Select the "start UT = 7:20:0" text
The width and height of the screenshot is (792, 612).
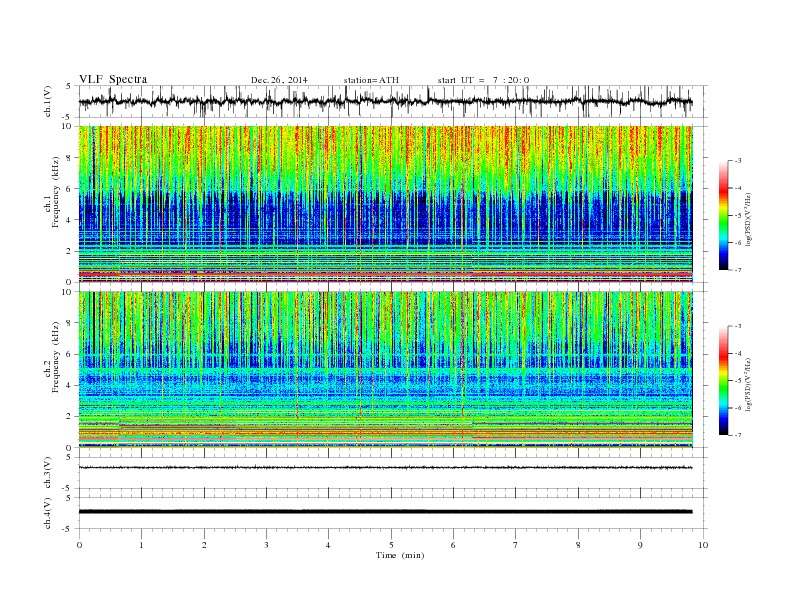pyautogui.click(x=483, y=80)
